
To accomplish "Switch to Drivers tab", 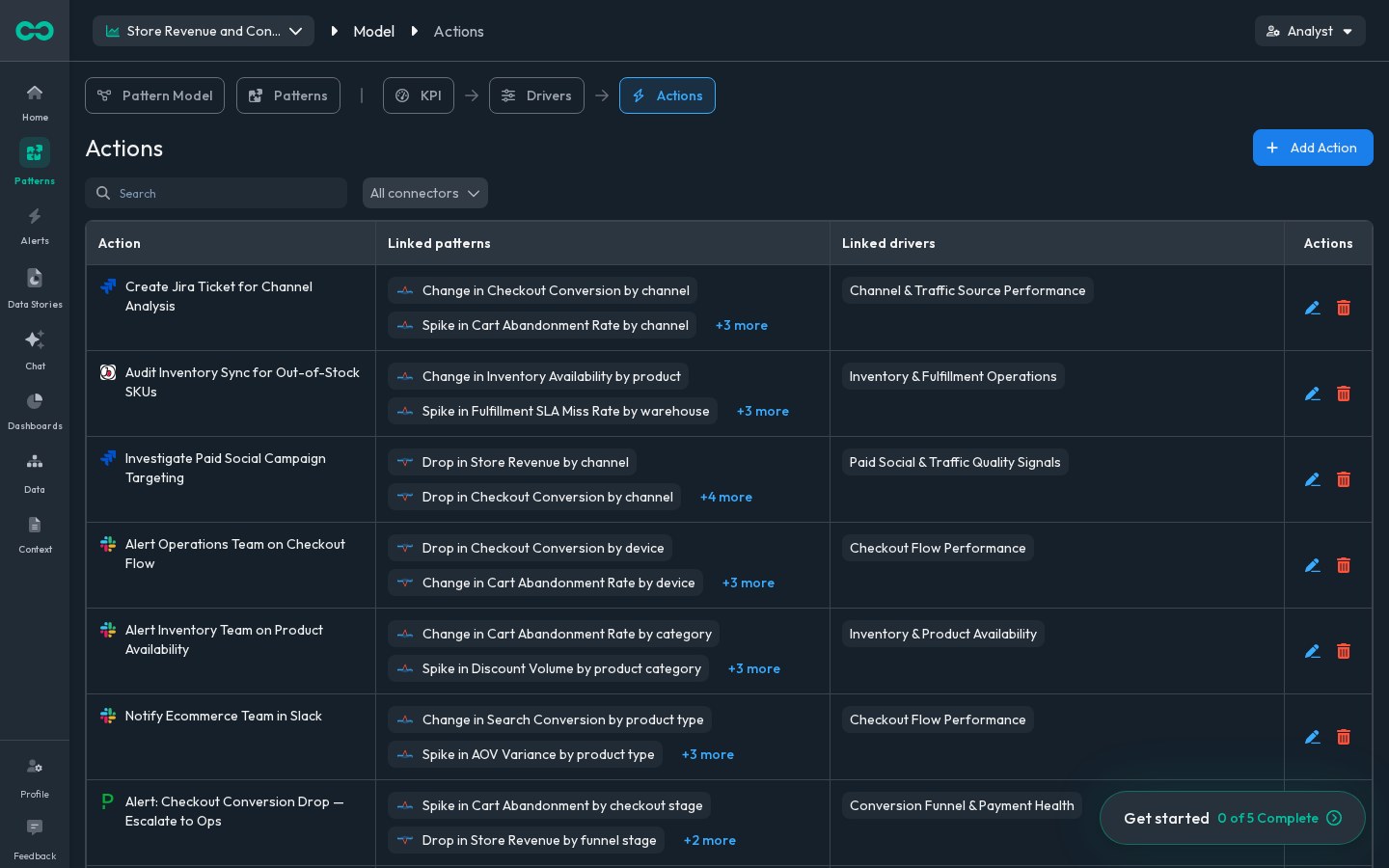I will [536, 95].
